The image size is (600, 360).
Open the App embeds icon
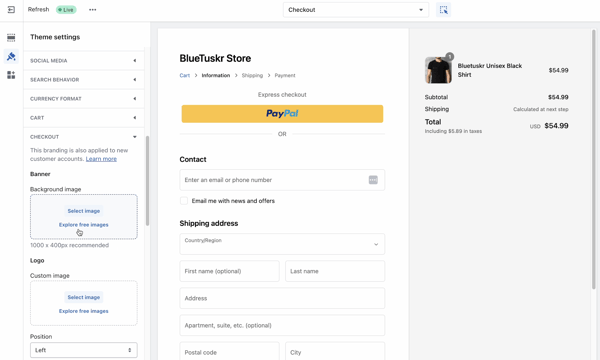[x=11, y=75]
